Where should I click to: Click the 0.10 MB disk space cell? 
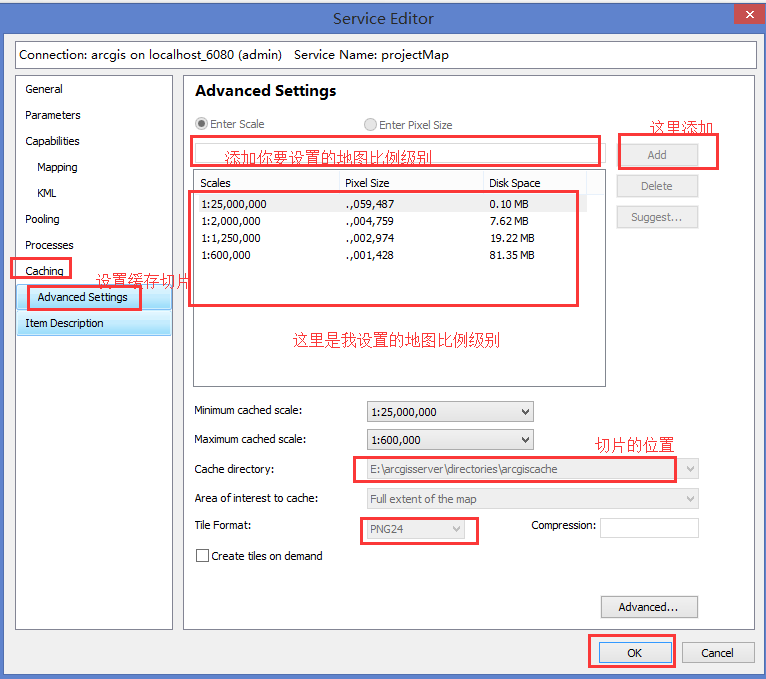509,204
